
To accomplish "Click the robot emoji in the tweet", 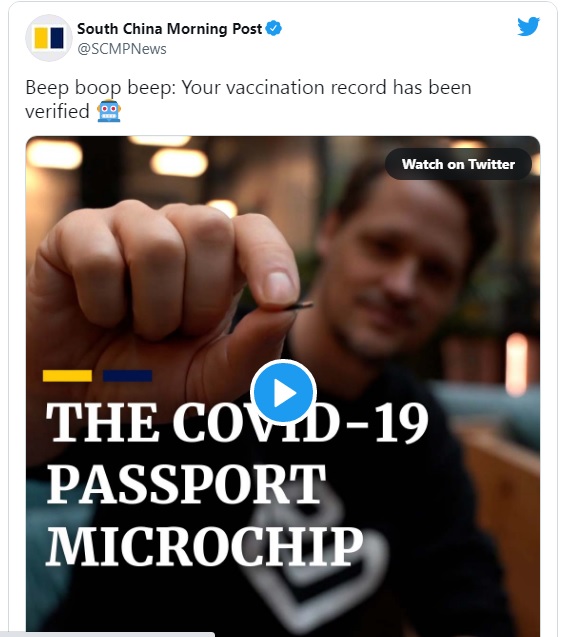I will pyautogui.click(x=109, y=110).
